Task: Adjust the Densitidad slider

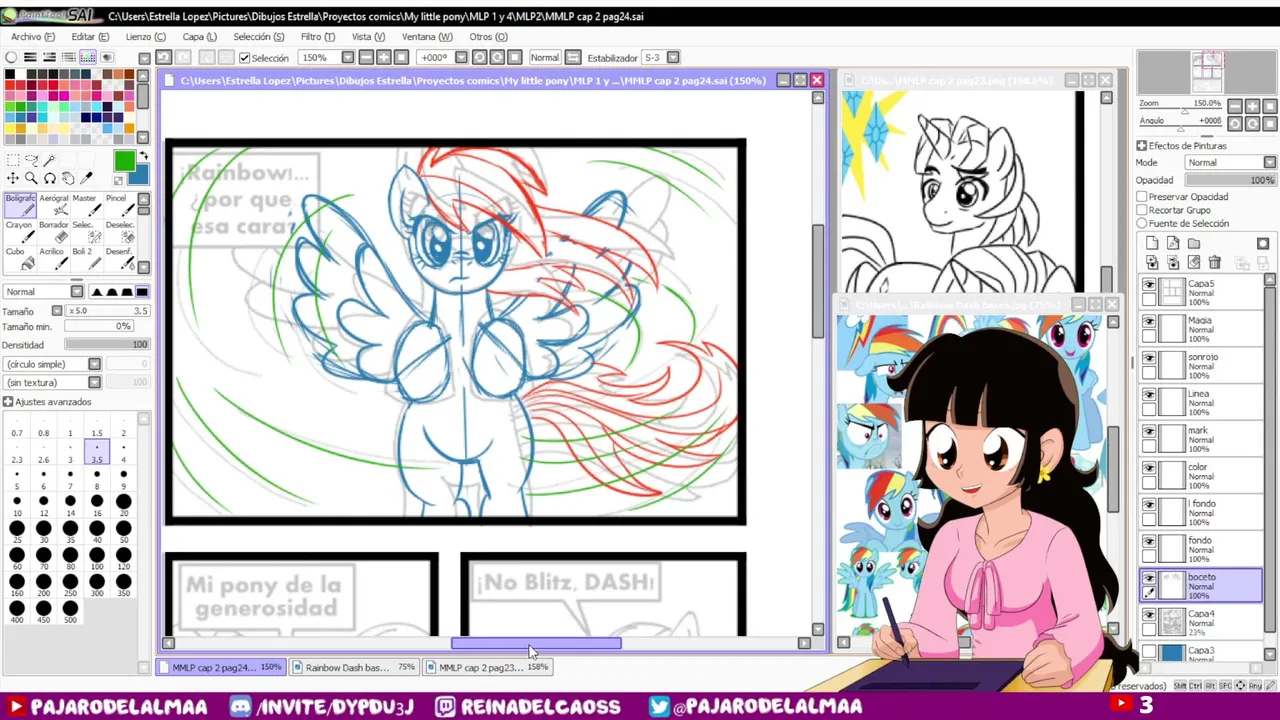Action: (107, 345)
